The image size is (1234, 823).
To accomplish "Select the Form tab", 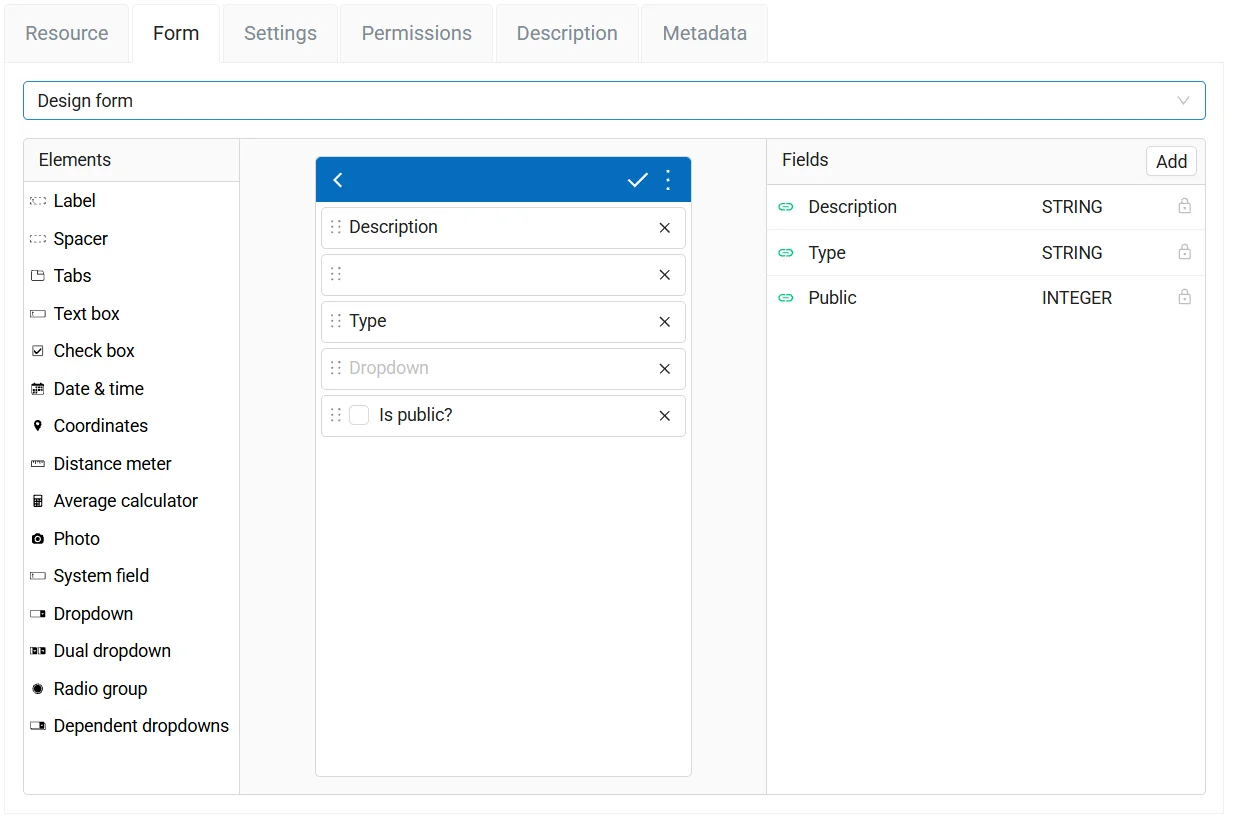I will tap(176, 33).
